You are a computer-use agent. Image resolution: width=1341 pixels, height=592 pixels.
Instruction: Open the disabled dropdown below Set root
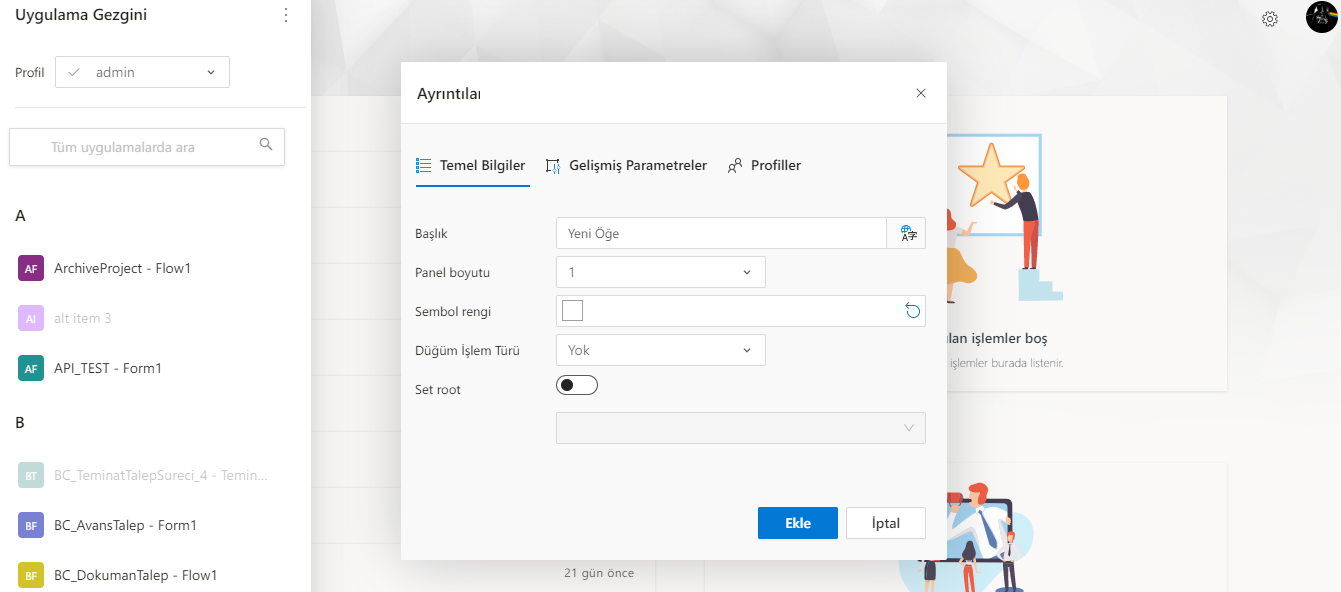(x=741, y=428)
